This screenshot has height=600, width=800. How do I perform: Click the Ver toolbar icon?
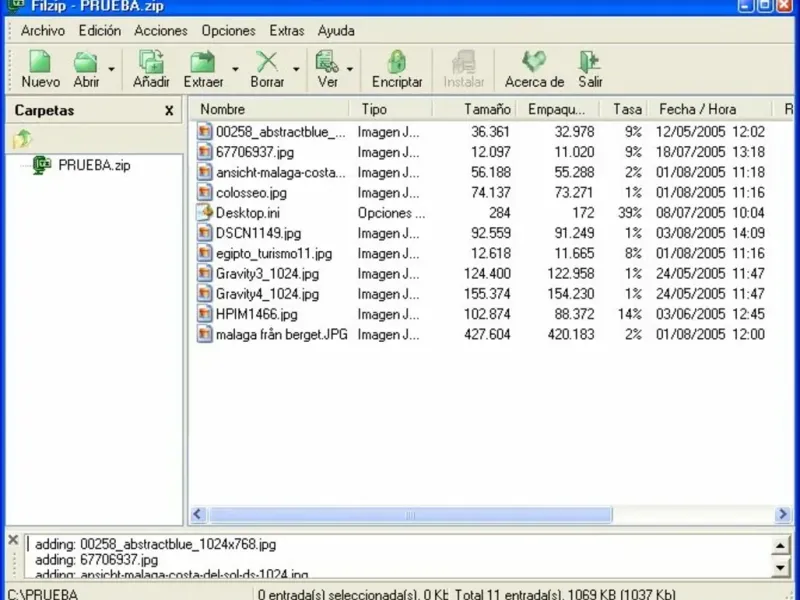tap(327, 68)
